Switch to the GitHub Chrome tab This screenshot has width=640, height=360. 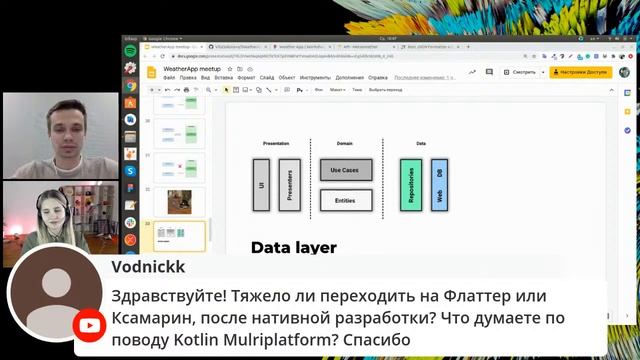237,47
